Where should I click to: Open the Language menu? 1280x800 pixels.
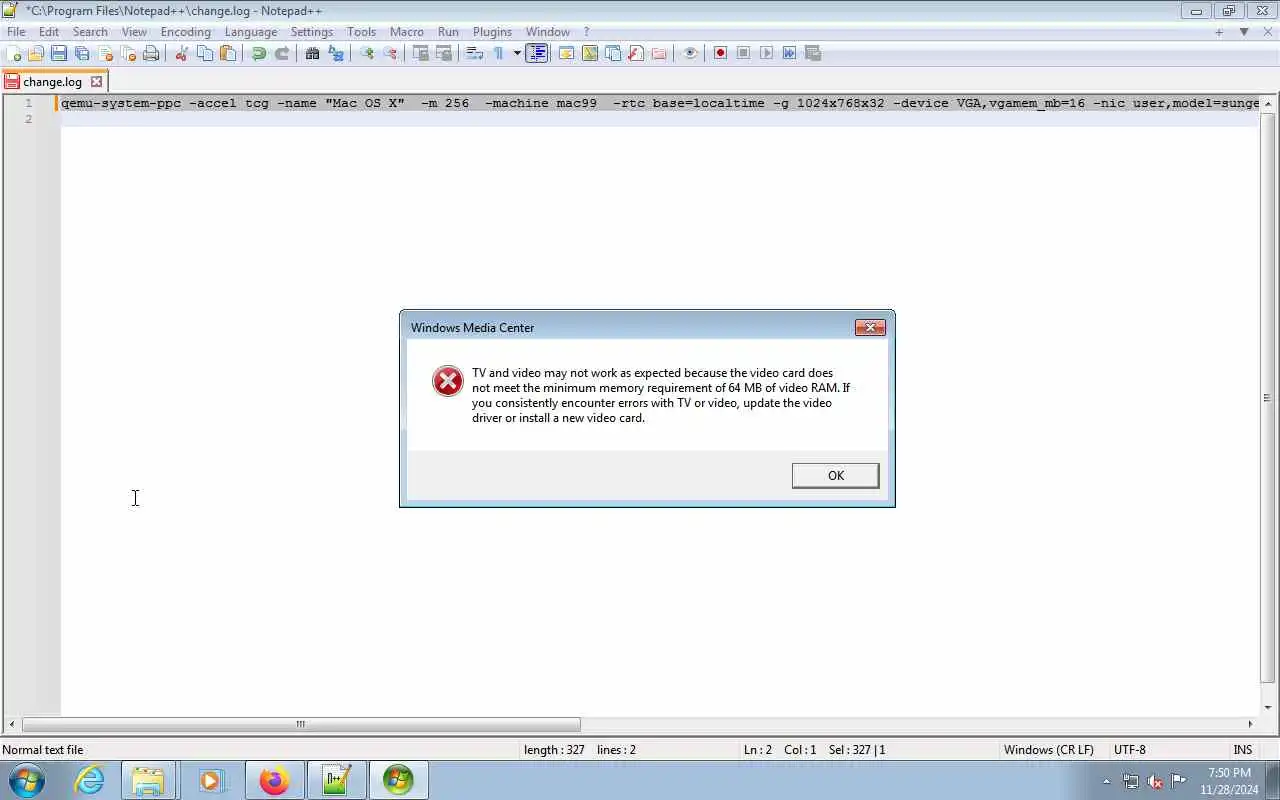[251, 32]
